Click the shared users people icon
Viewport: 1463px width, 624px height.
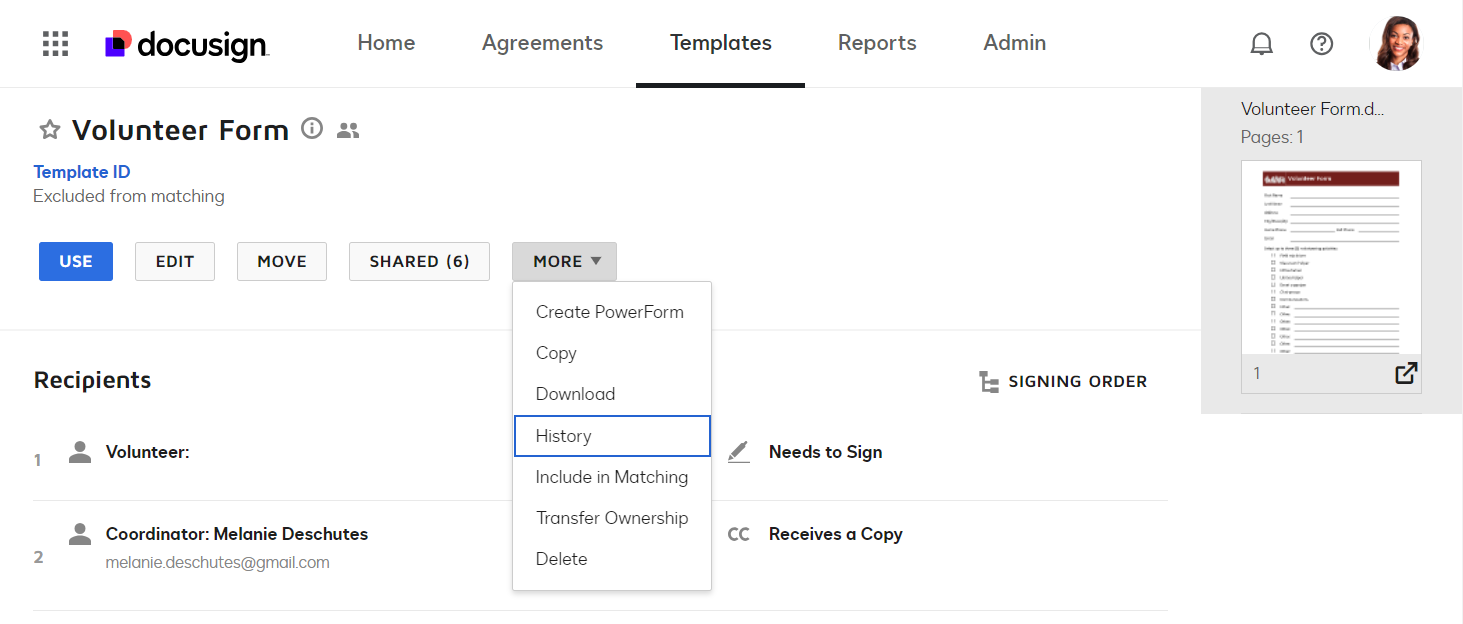[348, 131]
